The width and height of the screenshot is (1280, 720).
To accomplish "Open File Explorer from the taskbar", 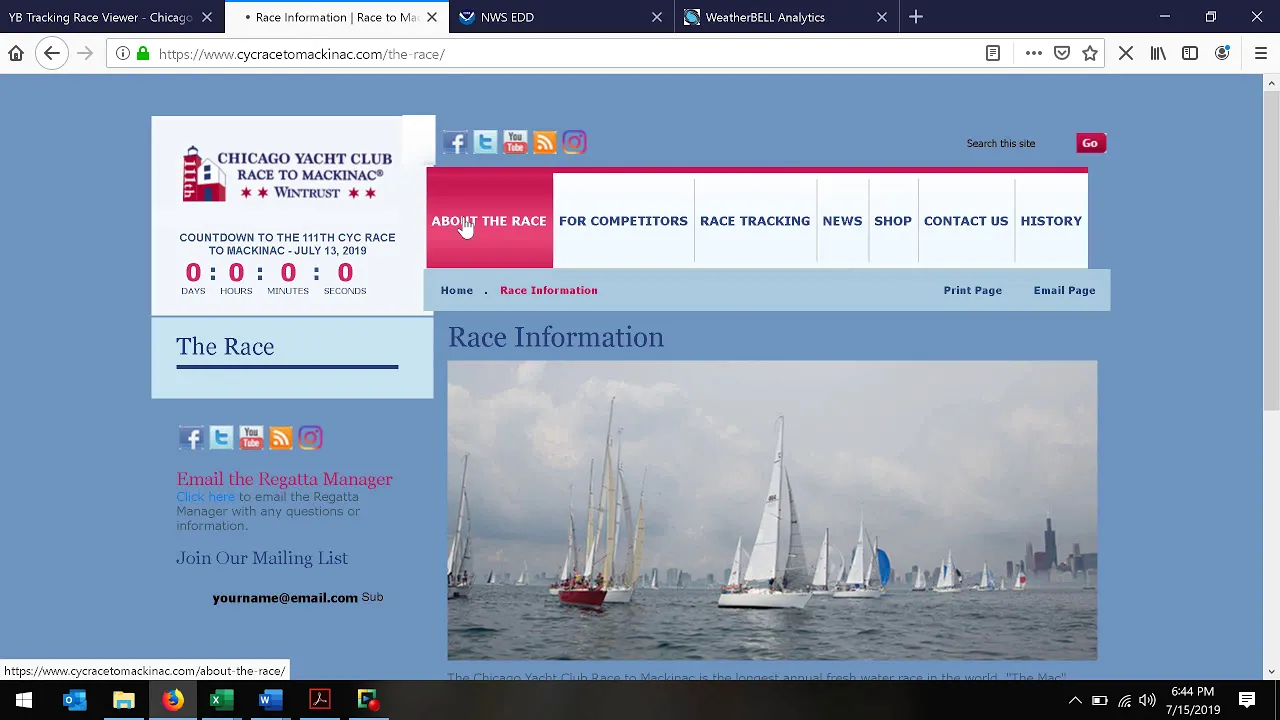I will point(124,700).
